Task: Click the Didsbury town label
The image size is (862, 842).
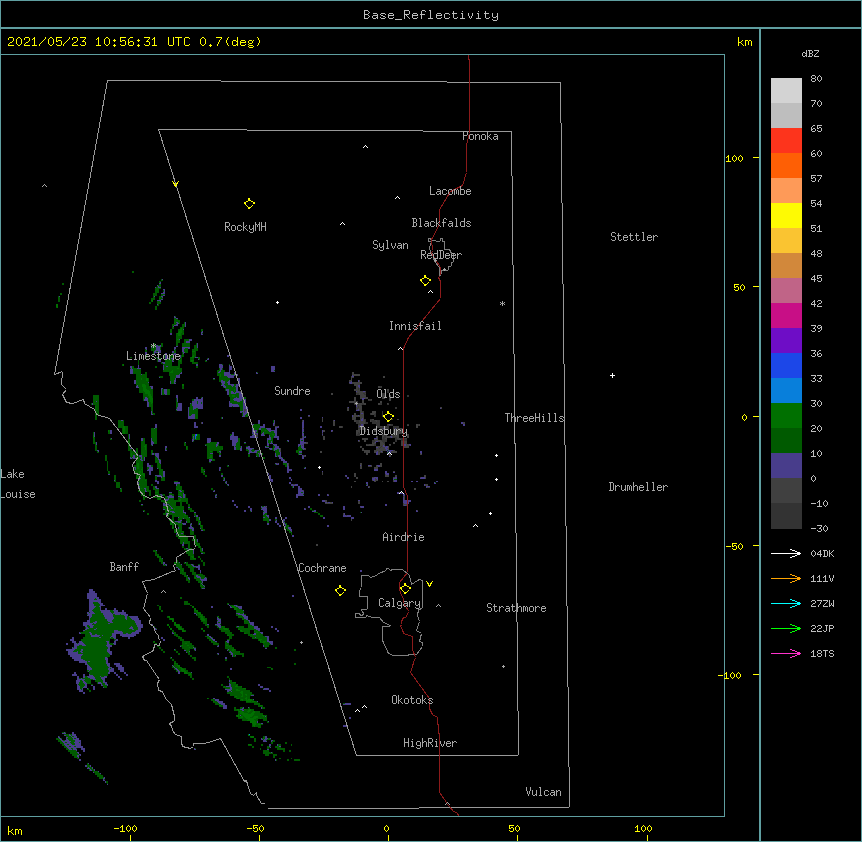Action: tap(384, 431)
